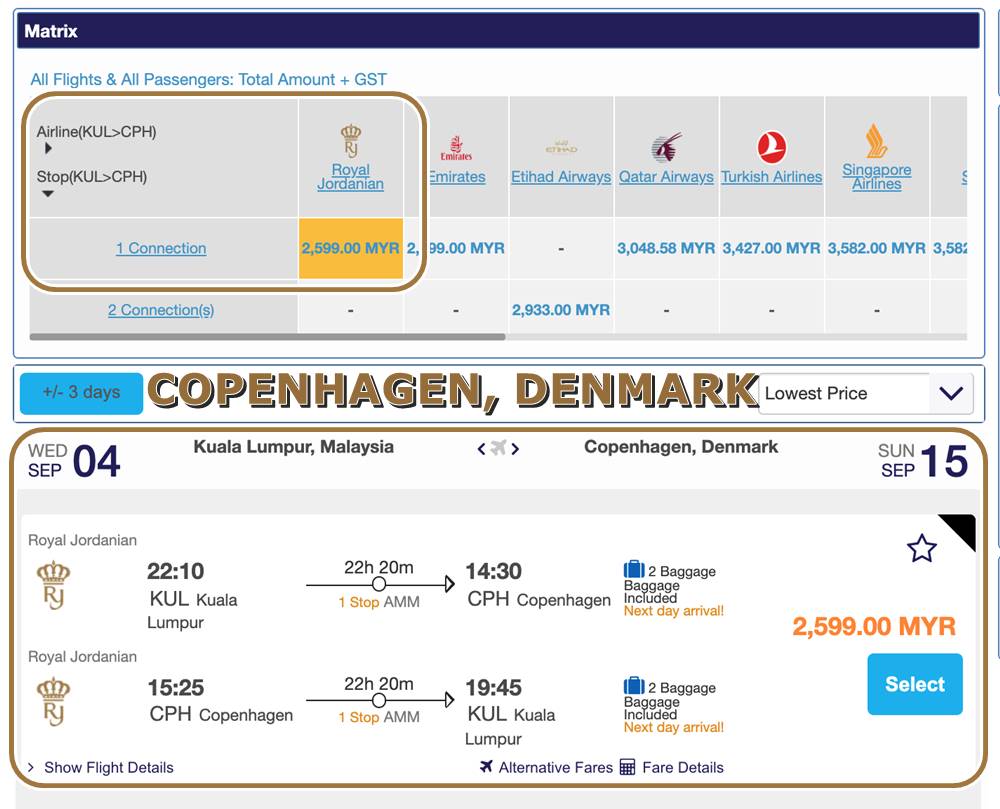Screen dimensions: 1000x809
Task: Open the Emirates airline link
Action: click(x=456, y=177)
